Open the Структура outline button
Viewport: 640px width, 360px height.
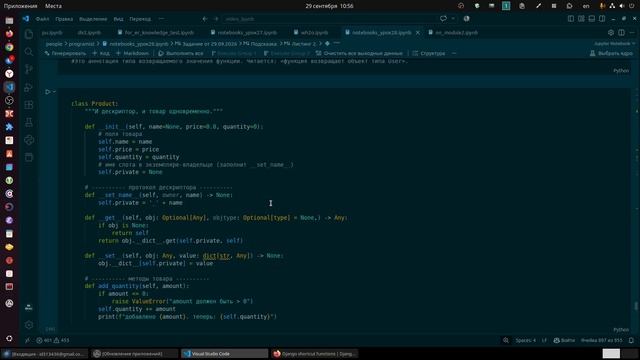(429, 53)
